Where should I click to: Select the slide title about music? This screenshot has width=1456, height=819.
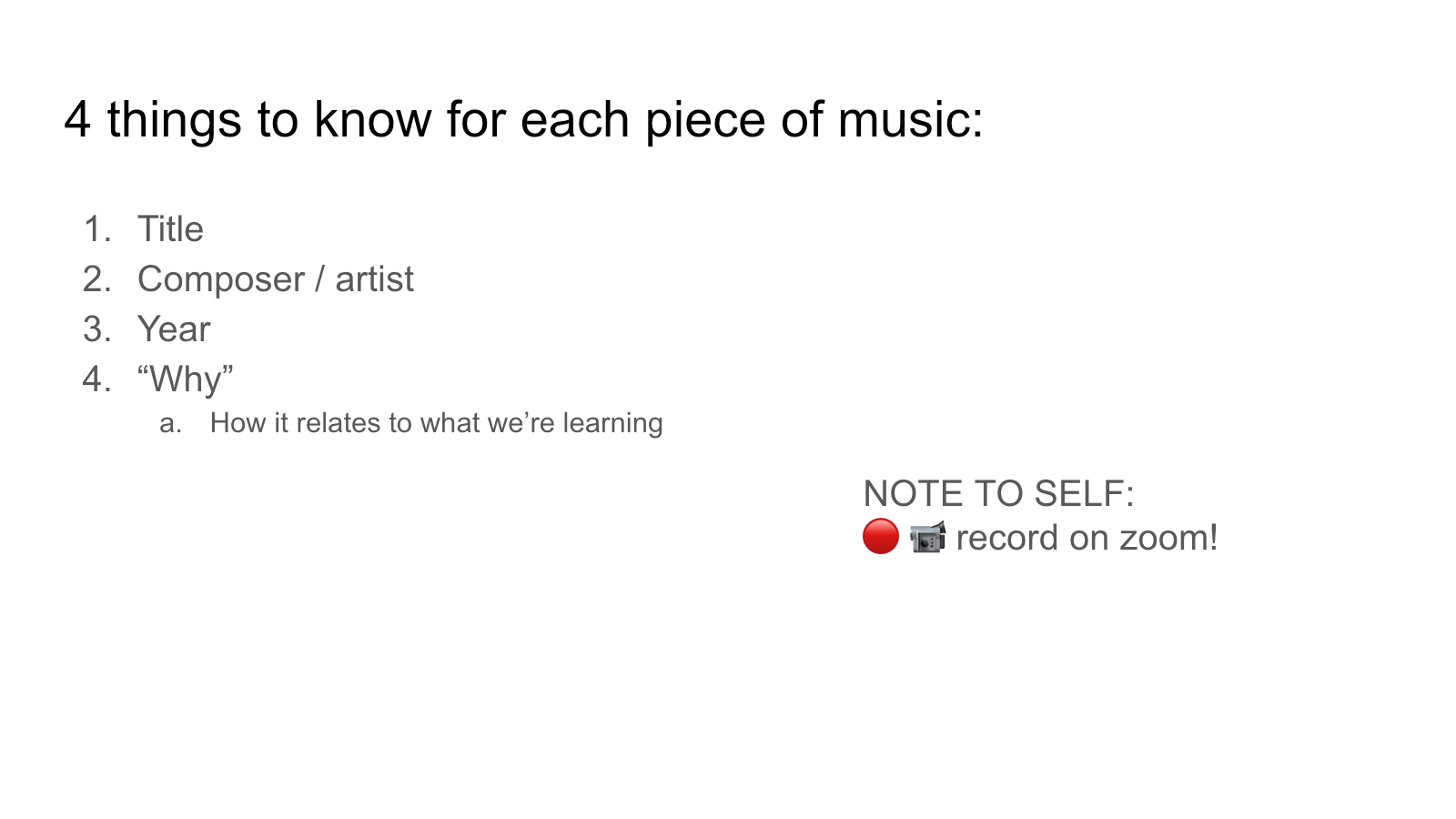tap(523, 119)
